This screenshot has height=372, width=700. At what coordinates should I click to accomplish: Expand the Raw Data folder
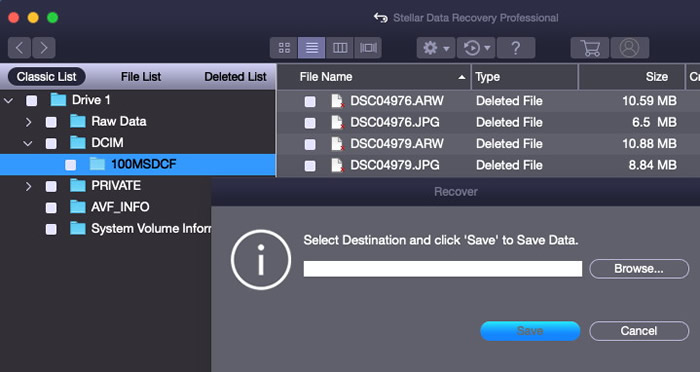(x=28, y=122)
